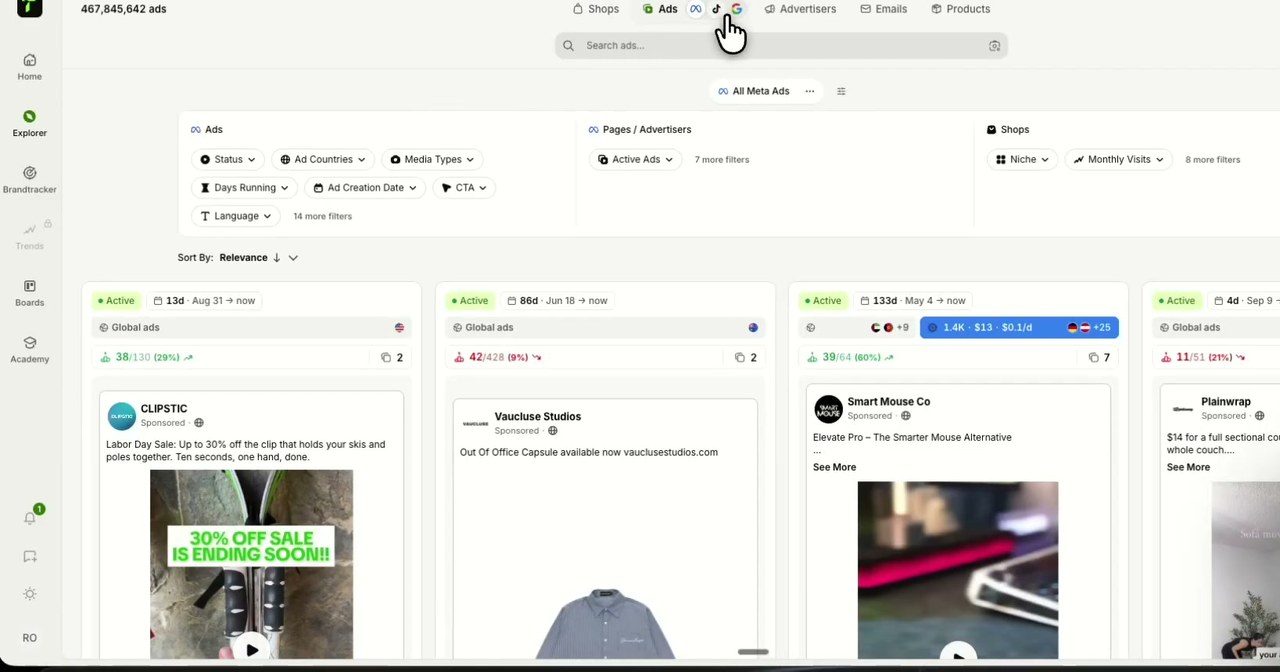Screen dimensions: 1280x672
Task: Open the Academy sidebar icon
Action: click(x=29, y=349)
